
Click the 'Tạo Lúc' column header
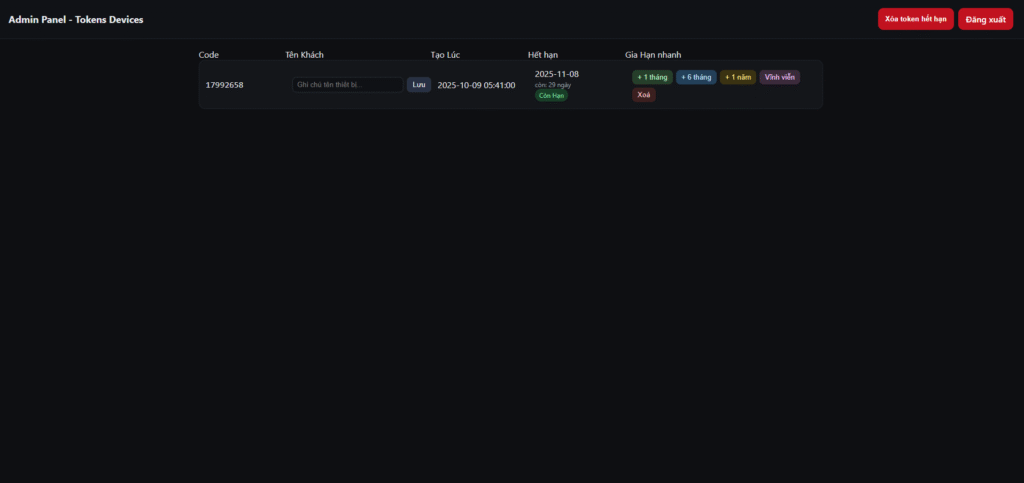tap(445, 54)
